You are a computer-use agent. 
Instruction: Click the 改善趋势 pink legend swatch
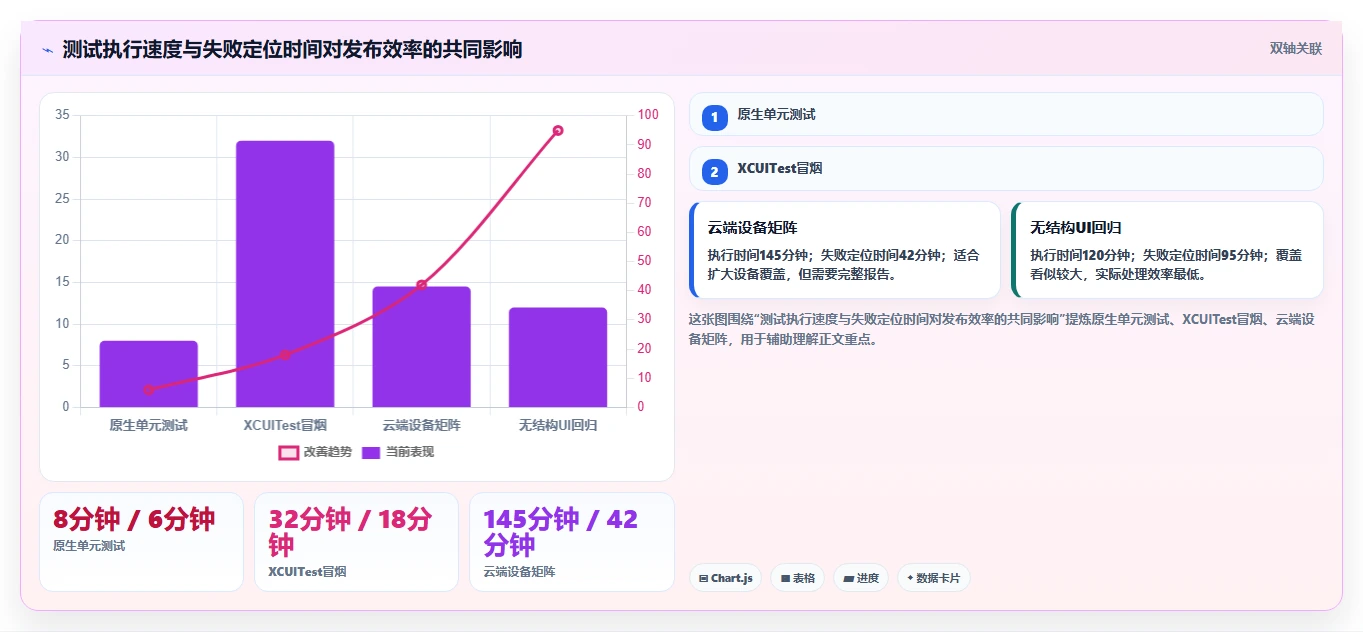point(288,452)
